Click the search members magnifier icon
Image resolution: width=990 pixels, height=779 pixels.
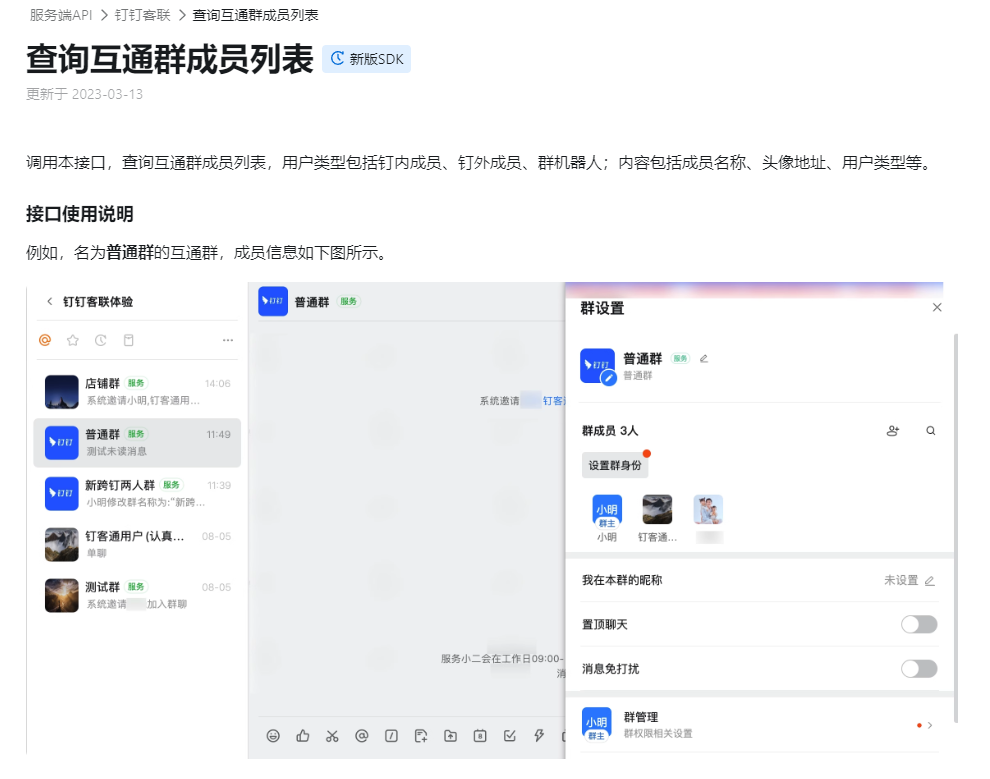[x=931, y=431]
